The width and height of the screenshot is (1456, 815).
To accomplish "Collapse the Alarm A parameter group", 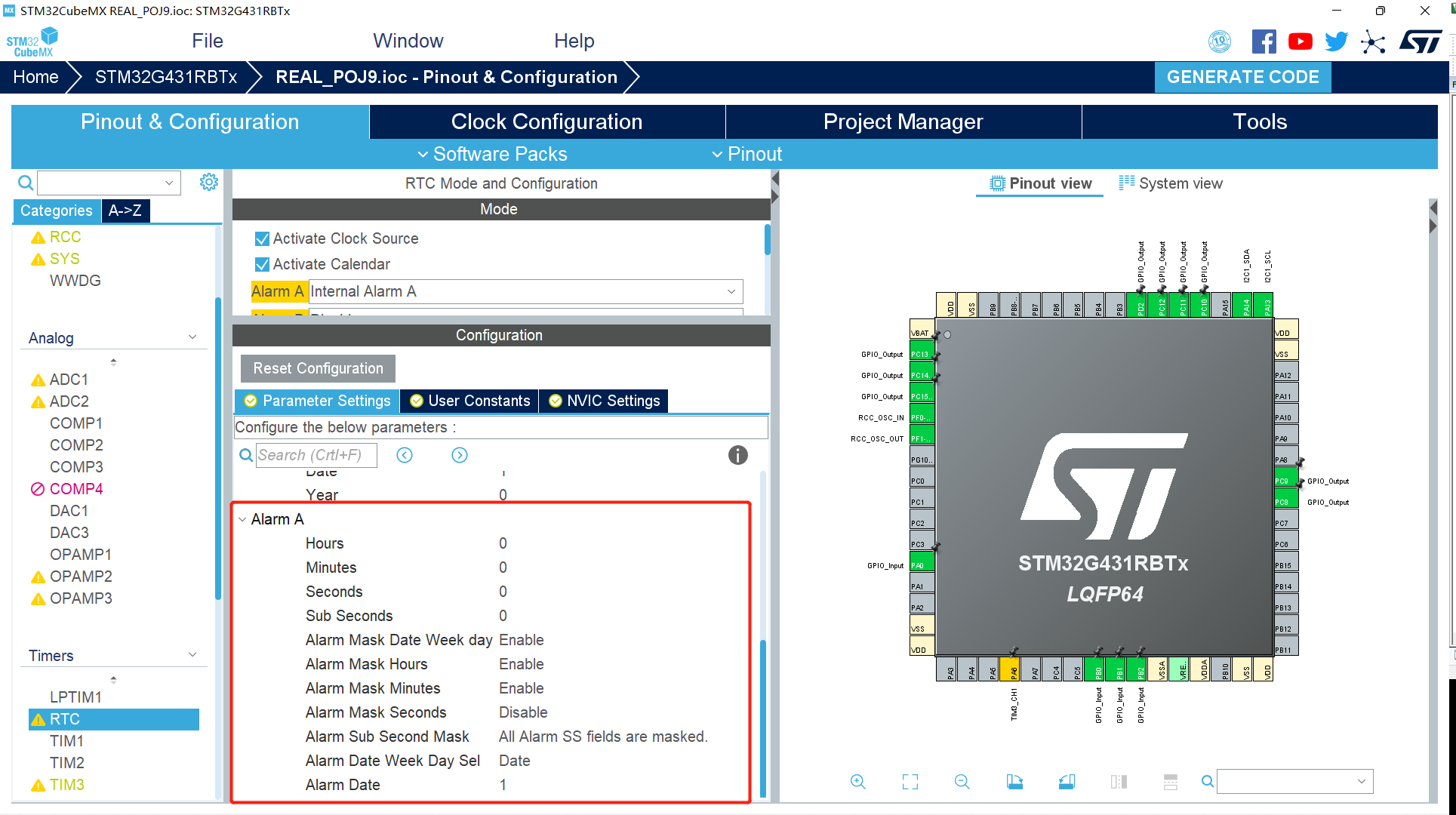I will click(242, 519).
